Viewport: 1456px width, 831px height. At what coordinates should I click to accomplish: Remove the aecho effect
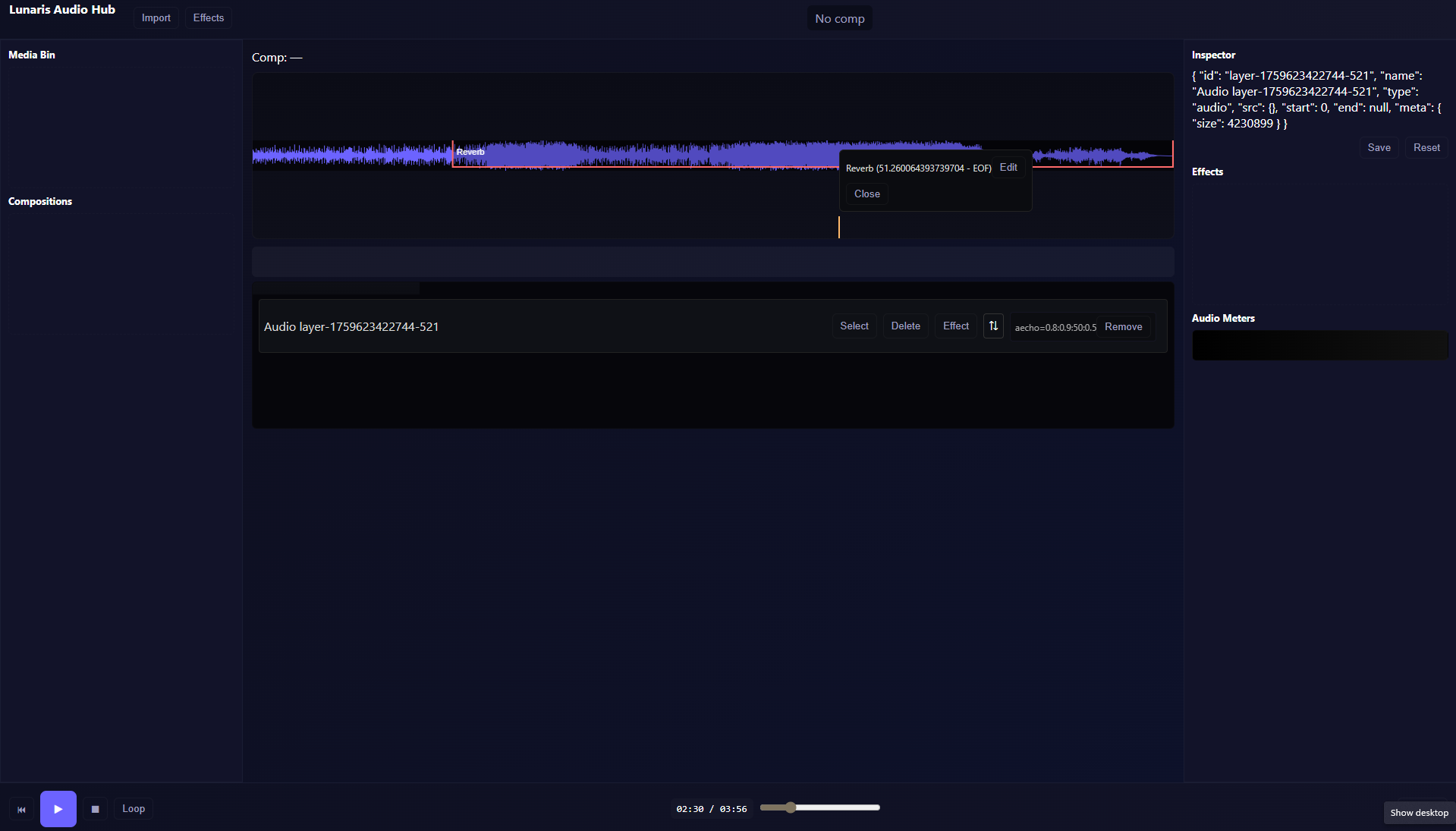tap(1123, 326)
